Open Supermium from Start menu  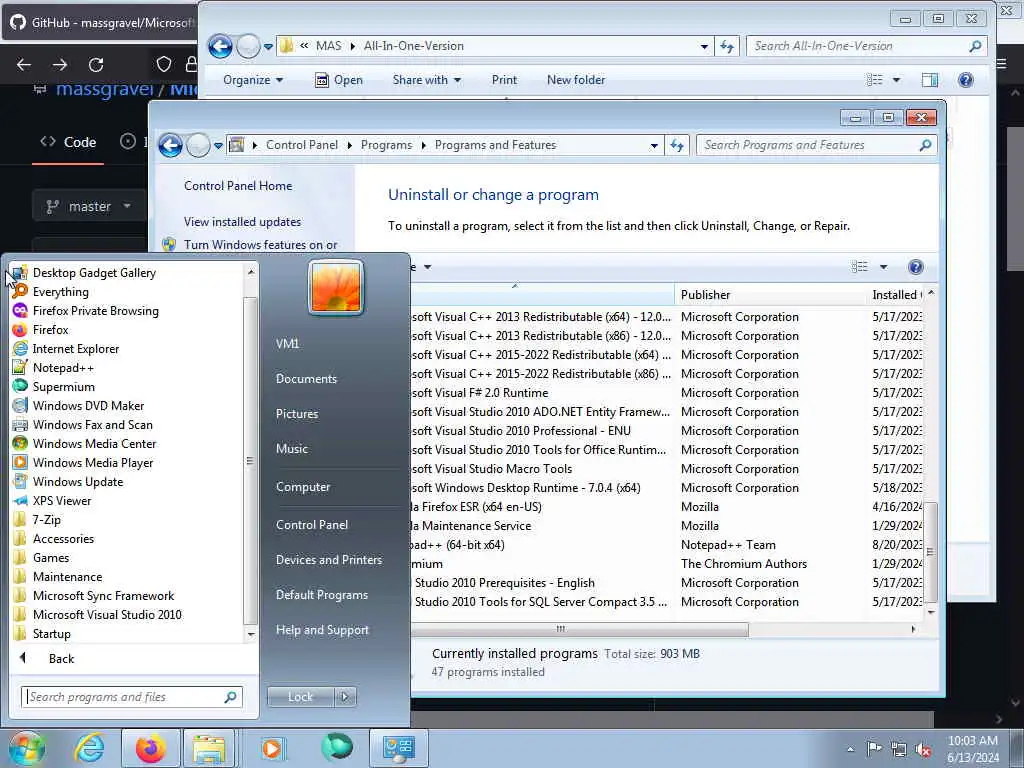pos(63,387)
